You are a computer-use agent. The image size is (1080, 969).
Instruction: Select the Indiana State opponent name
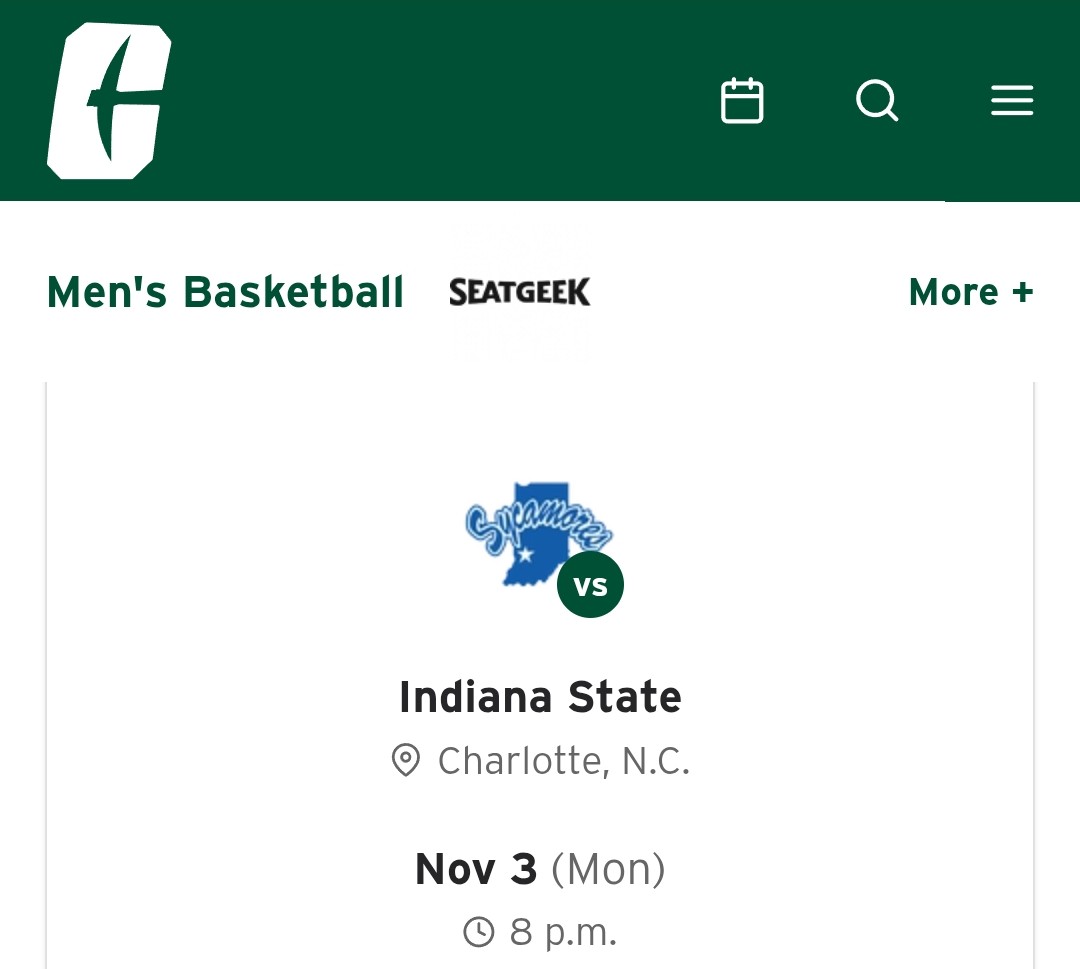(540, 697)
